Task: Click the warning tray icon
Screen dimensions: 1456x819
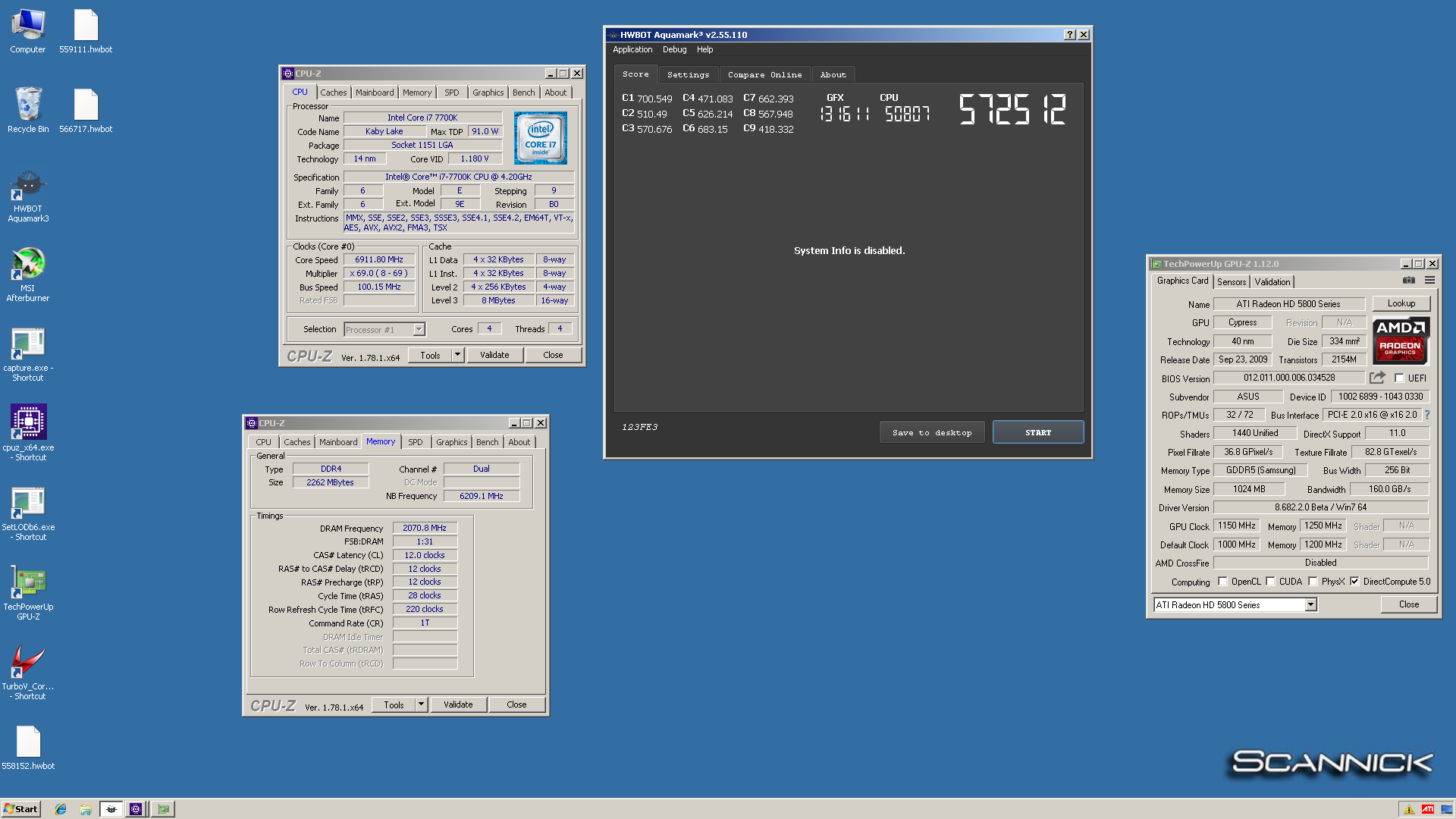Action: [1409, 809]
